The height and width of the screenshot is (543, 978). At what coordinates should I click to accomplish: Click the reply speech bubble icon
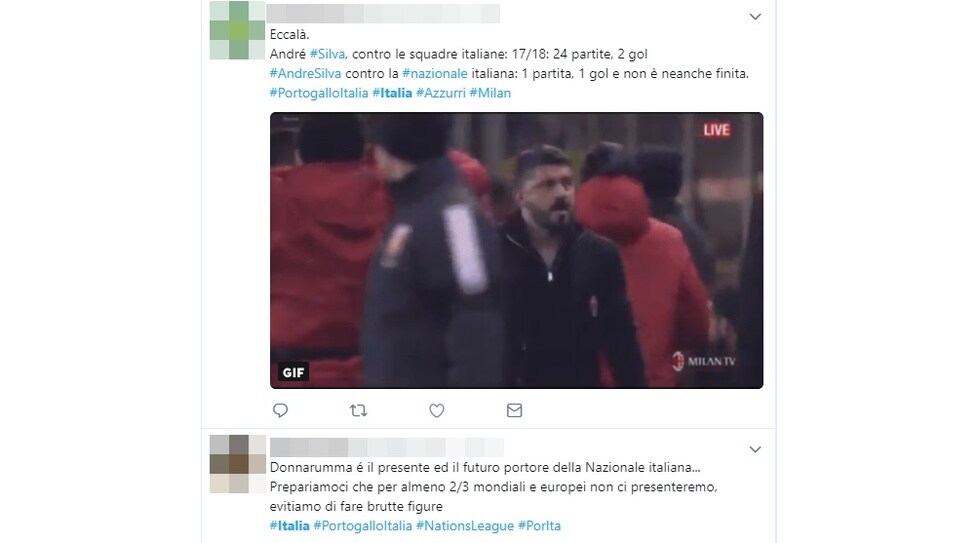[281, 410]
